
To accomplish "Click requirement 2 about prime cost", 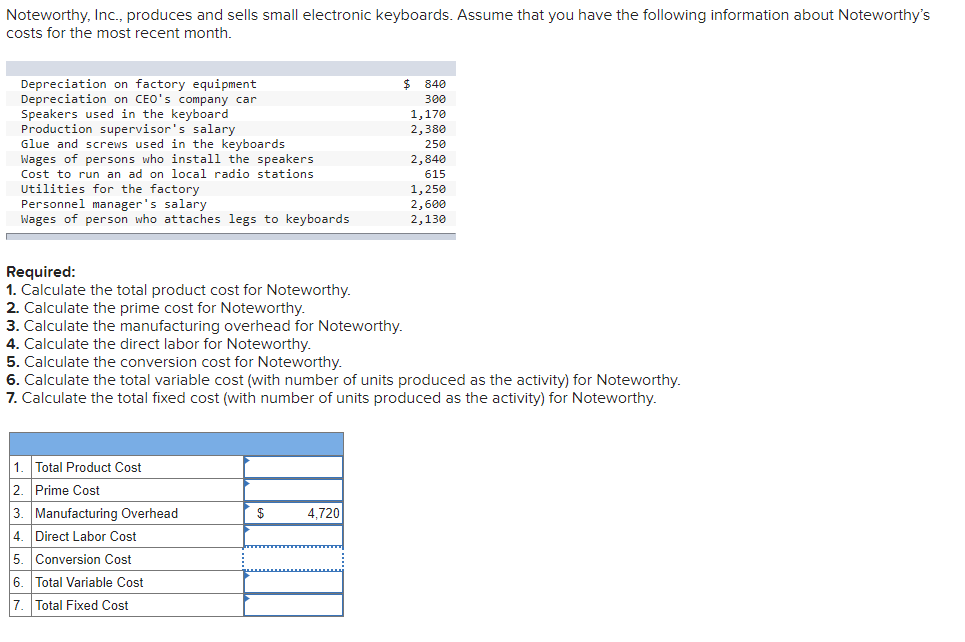I will (x=156, y=308).
